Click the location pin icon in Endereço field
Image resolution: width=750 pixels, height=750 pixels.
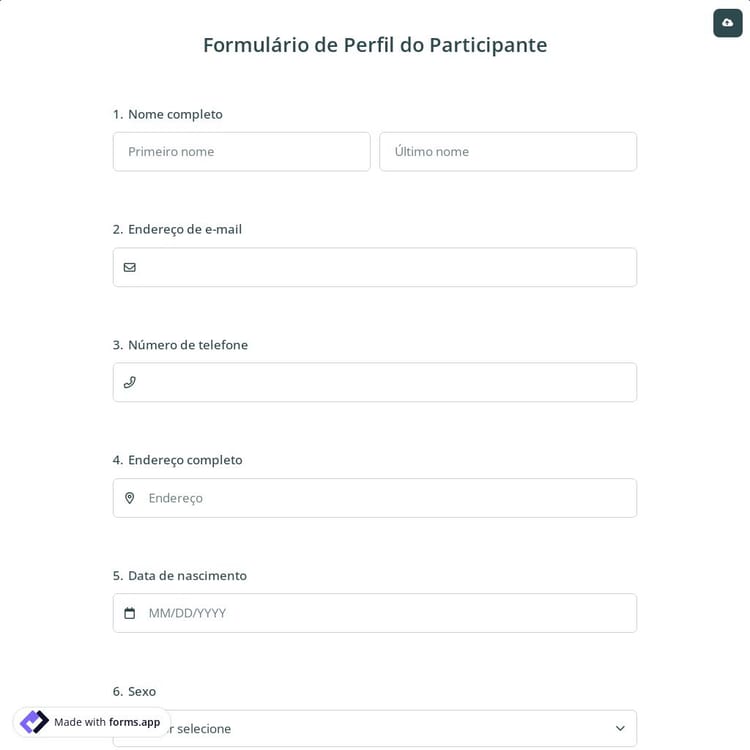(130, 498)
